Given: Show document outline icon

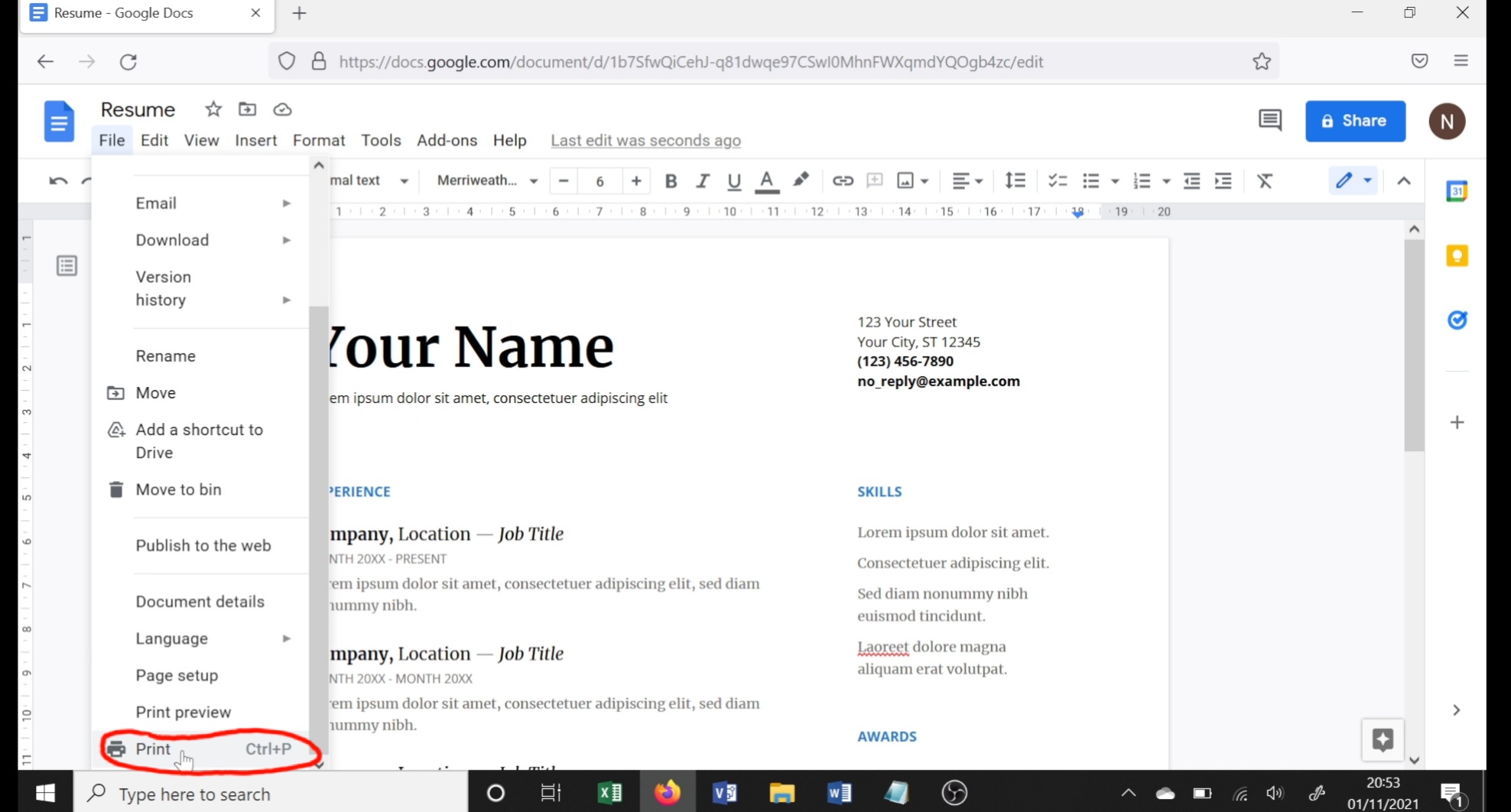Looking at the screenshot, I should point(67,265).
